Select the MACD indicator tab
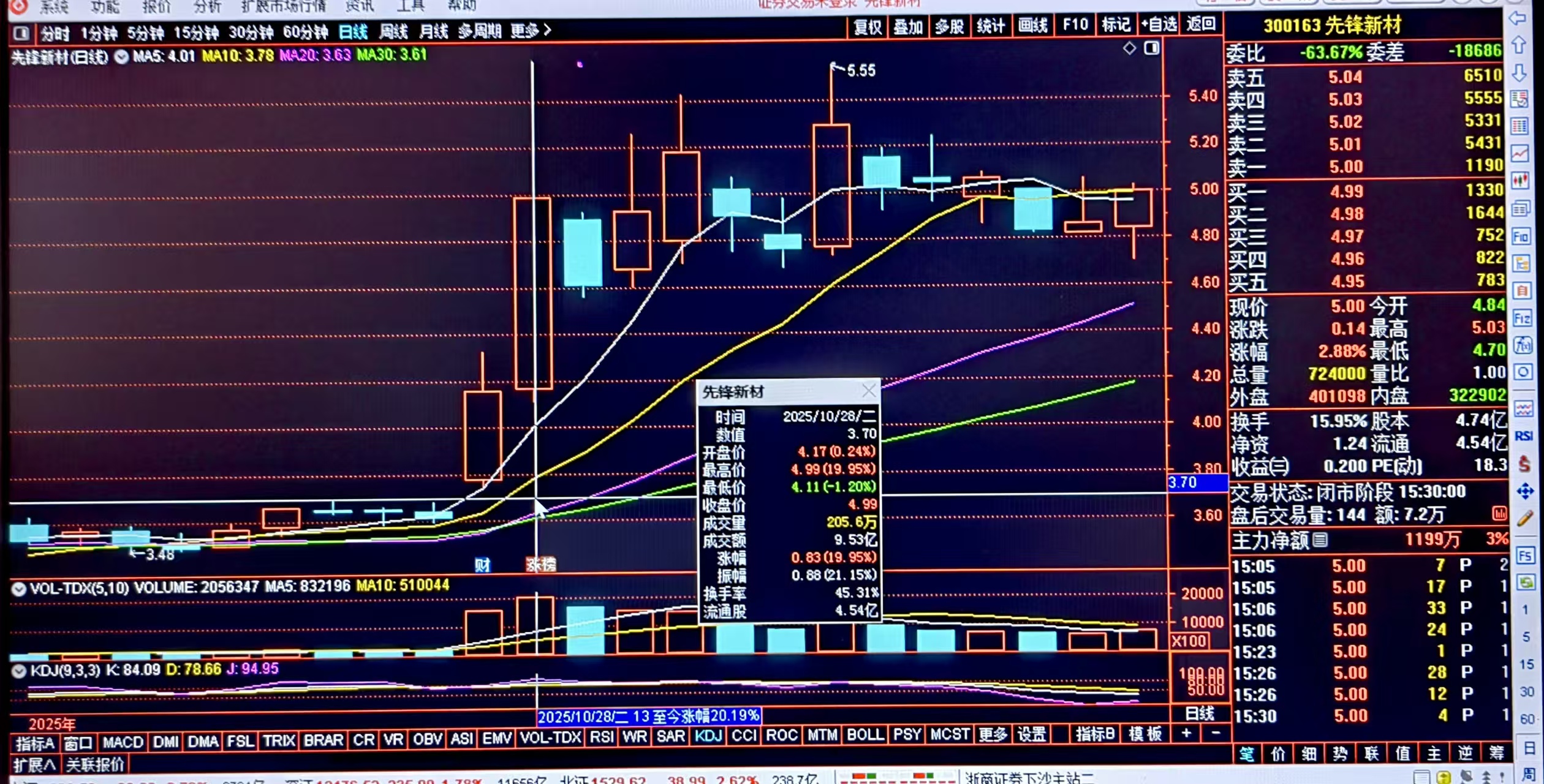Image resolution: width=1544 pixels, height=784 pixels. click(x=123, y=742)
